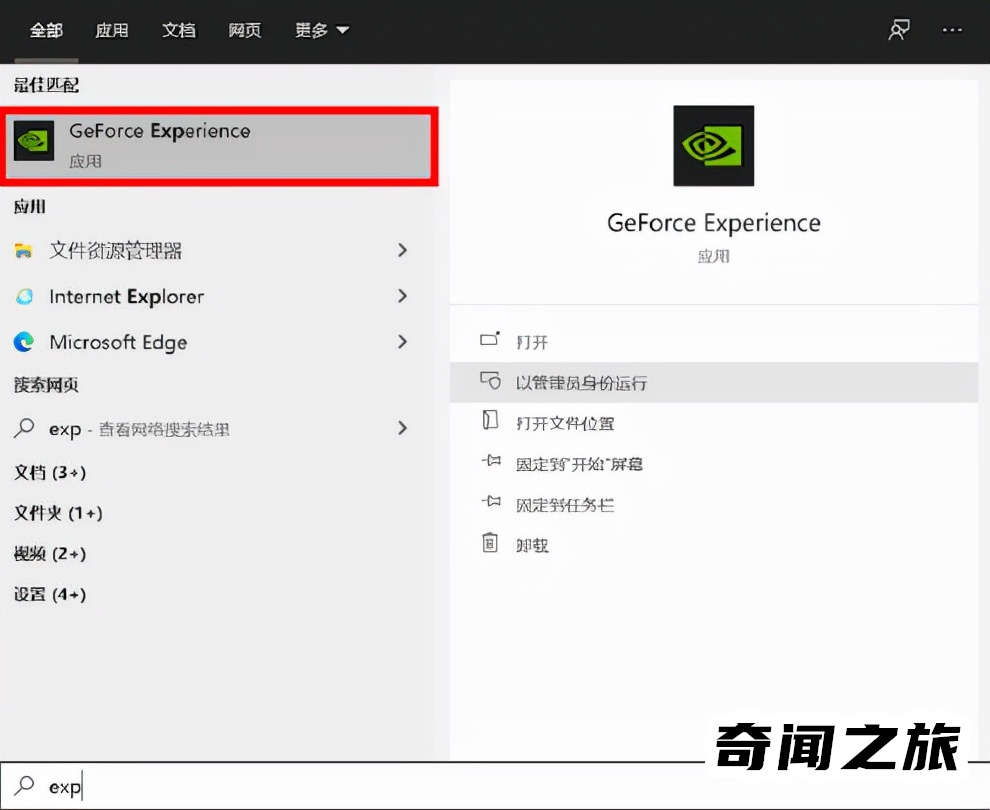Click the small GeForce Experience icon in results
Viewport: 990px width, 810px height.
(34, 141)
